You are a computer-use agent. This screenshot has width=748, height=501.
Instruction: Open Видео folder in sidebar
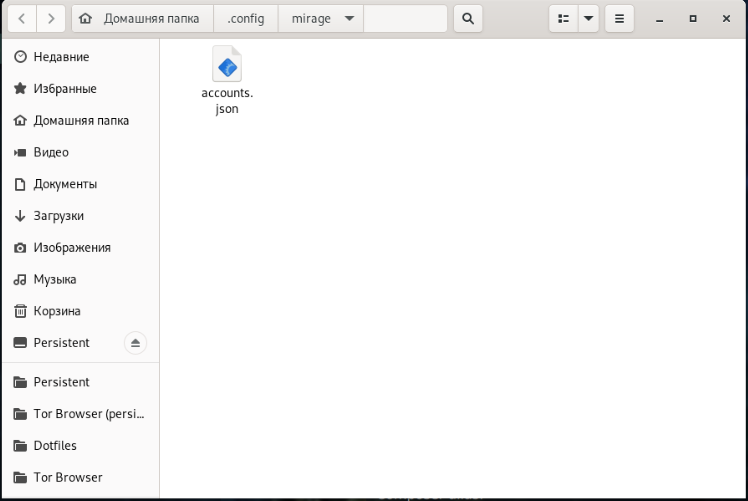51,152
